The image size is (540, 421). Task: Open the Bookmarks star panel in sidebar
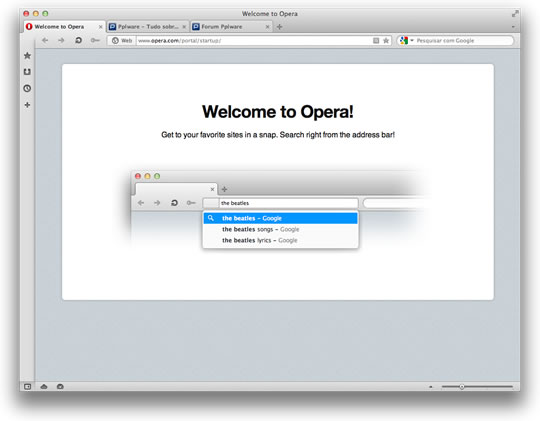point(27,55)
